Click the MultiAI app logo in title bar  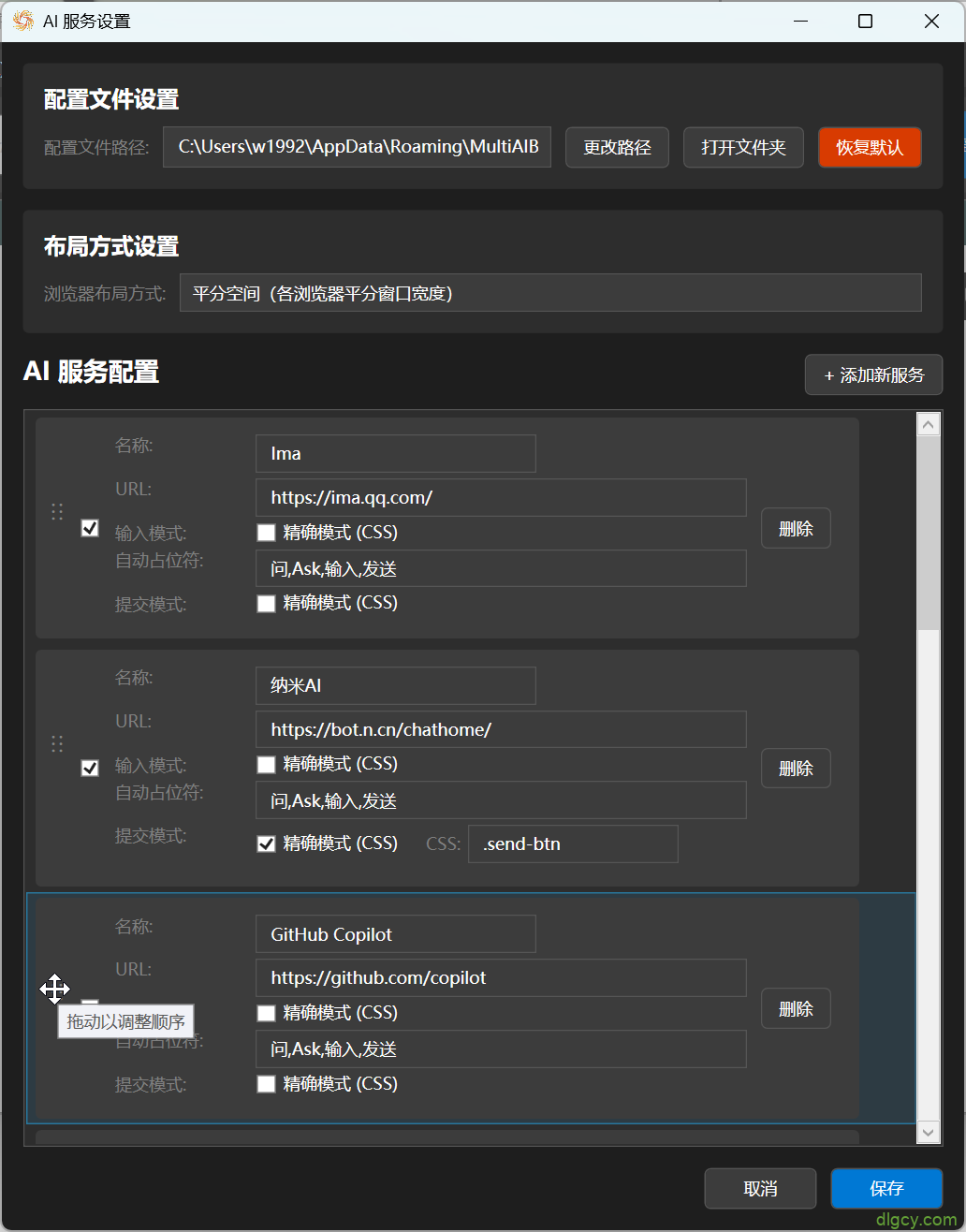point(22,20)
